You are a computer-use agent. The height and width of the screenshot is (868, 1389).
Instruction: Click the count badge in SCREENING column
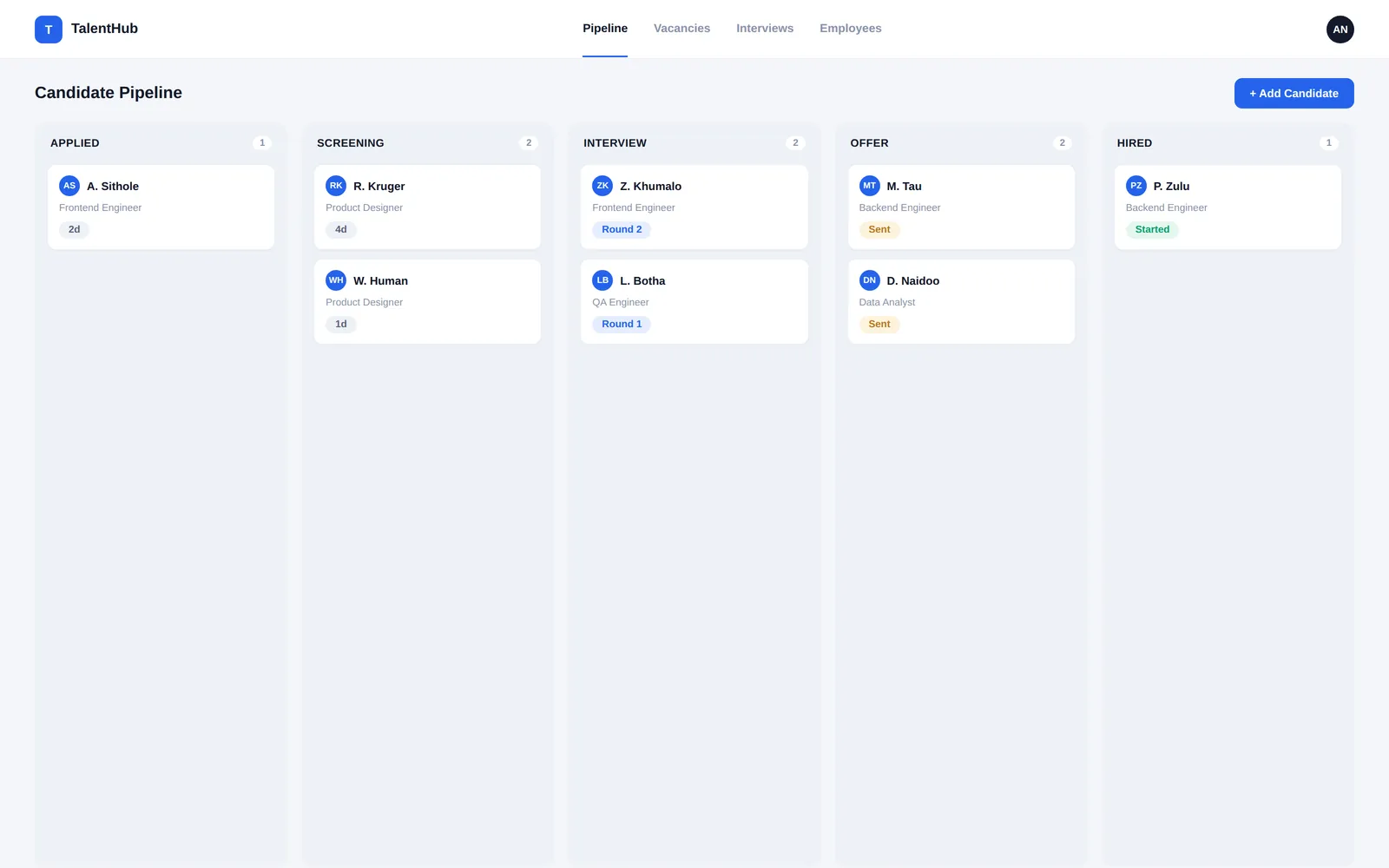tap(529, 143)
